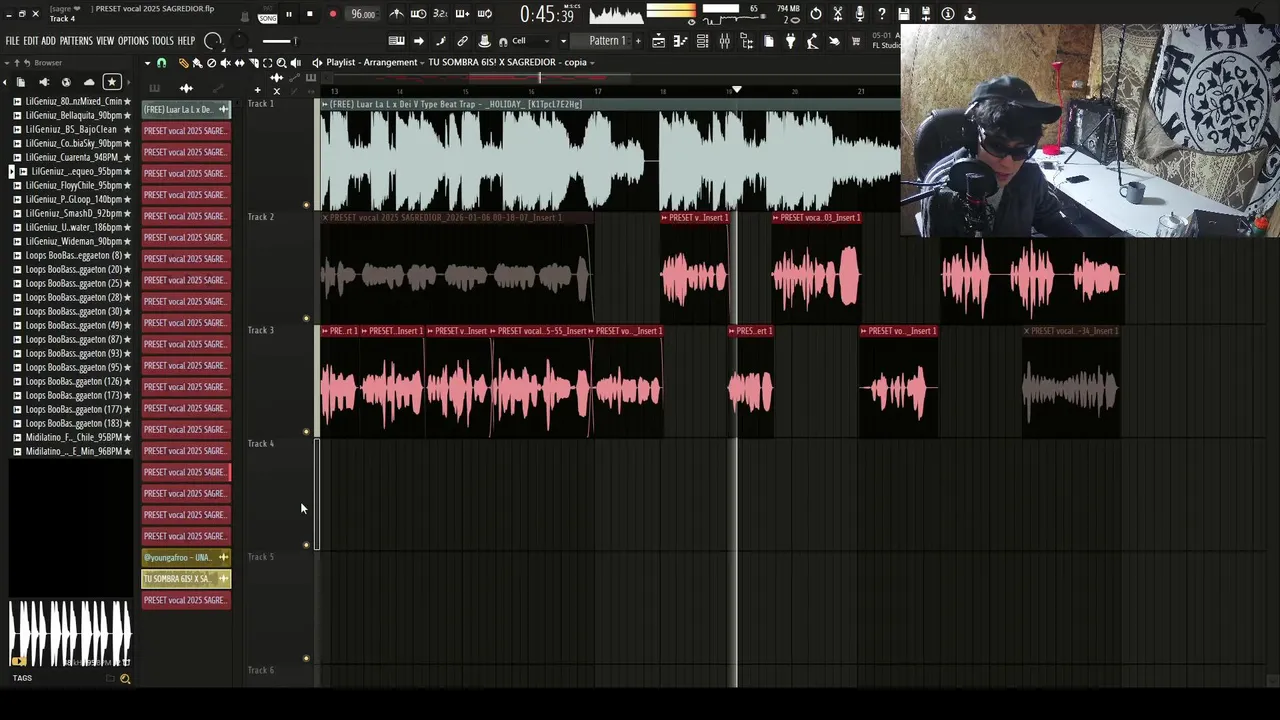This screenshot has height=720, width=1280.
Task: Toggle playlist snap magnet icon
Action: [161, 63]
